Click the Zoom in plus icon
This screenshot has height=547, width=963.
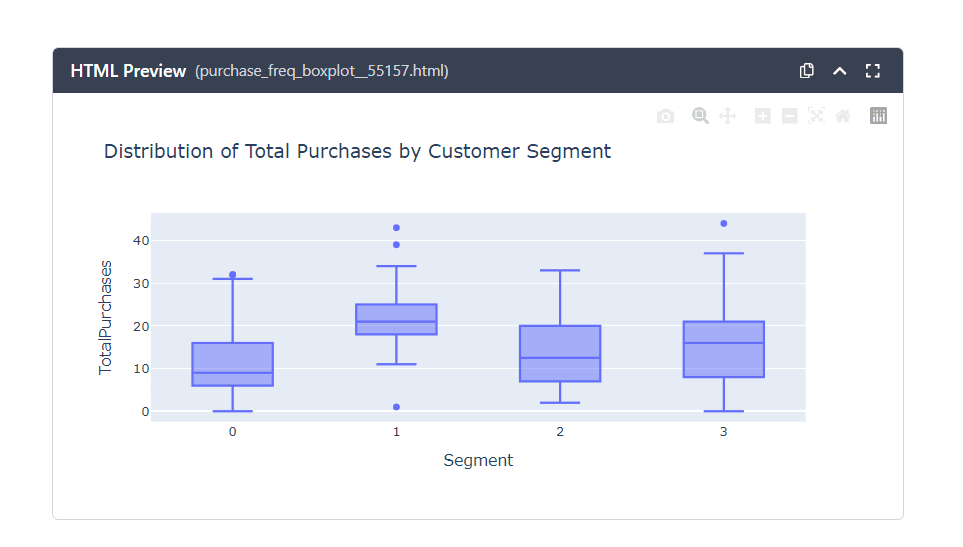[762, 116]
